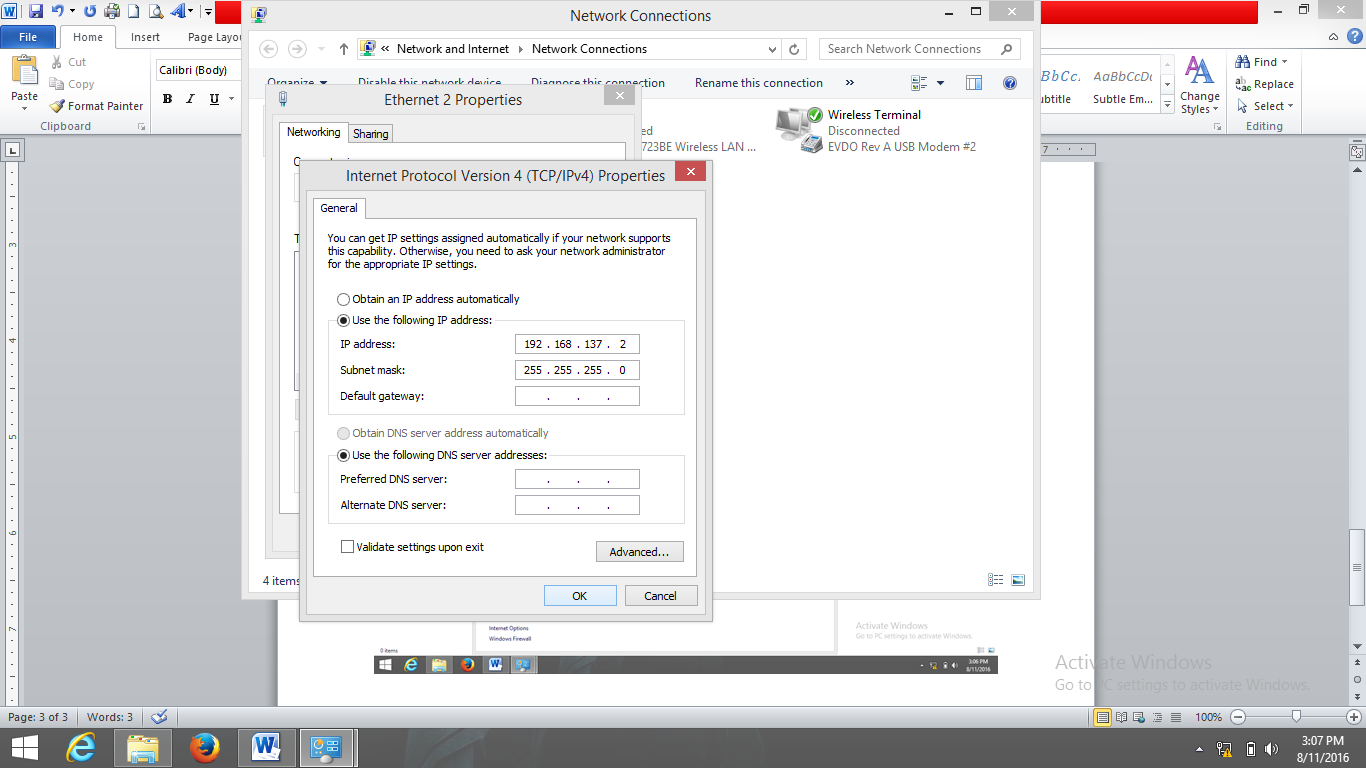Switch to the Sharing tab
1366x768 pixels.
pyautogui.click(x=370, y=132)
